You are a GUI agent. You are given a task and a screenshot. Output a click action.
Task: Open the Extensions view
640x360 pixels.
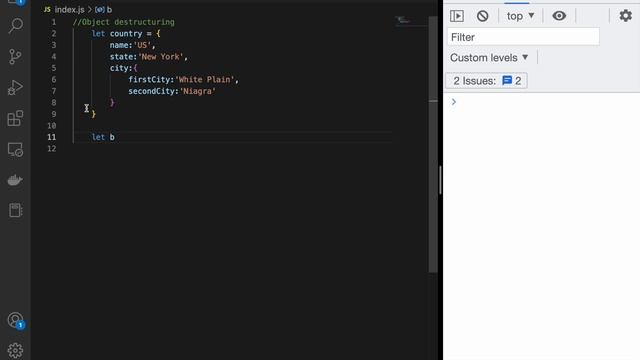coord(15,118)
